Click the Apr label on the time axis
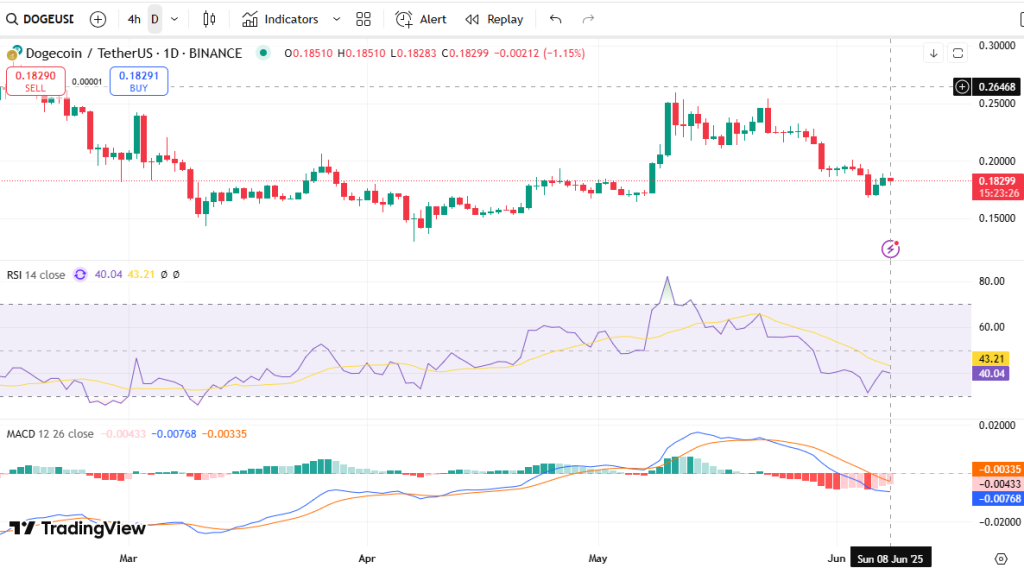The height and width of the screenshot is (568, 1024). click(x=367, y=559)
